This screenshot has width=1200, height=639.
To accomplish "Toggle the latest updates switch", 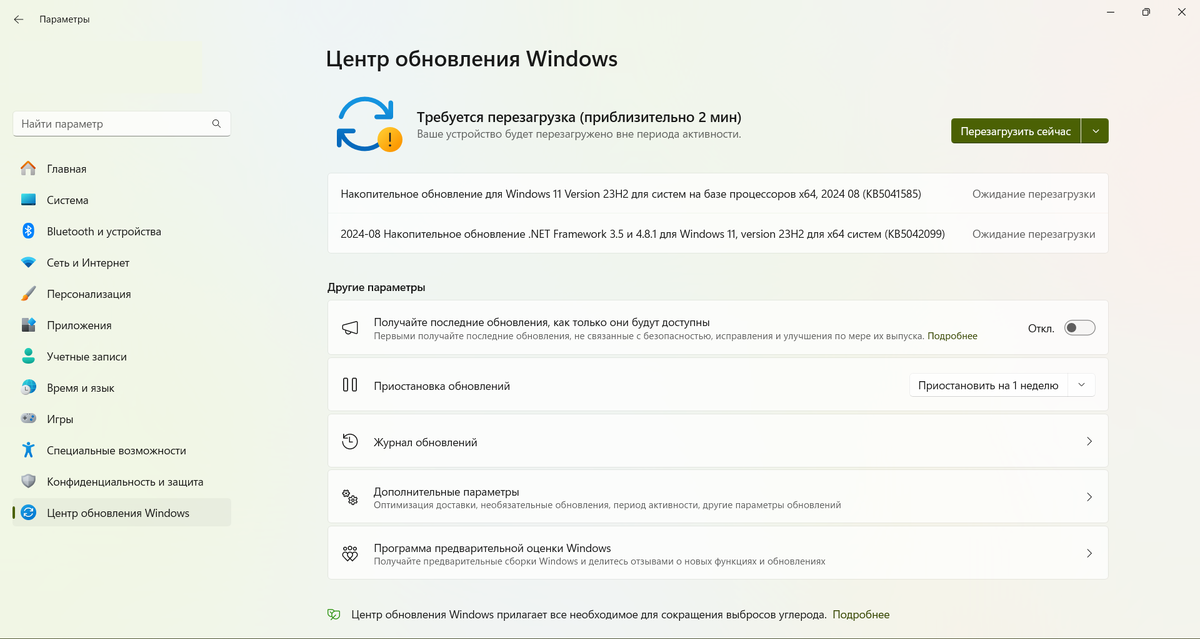I will (1080, 328).
